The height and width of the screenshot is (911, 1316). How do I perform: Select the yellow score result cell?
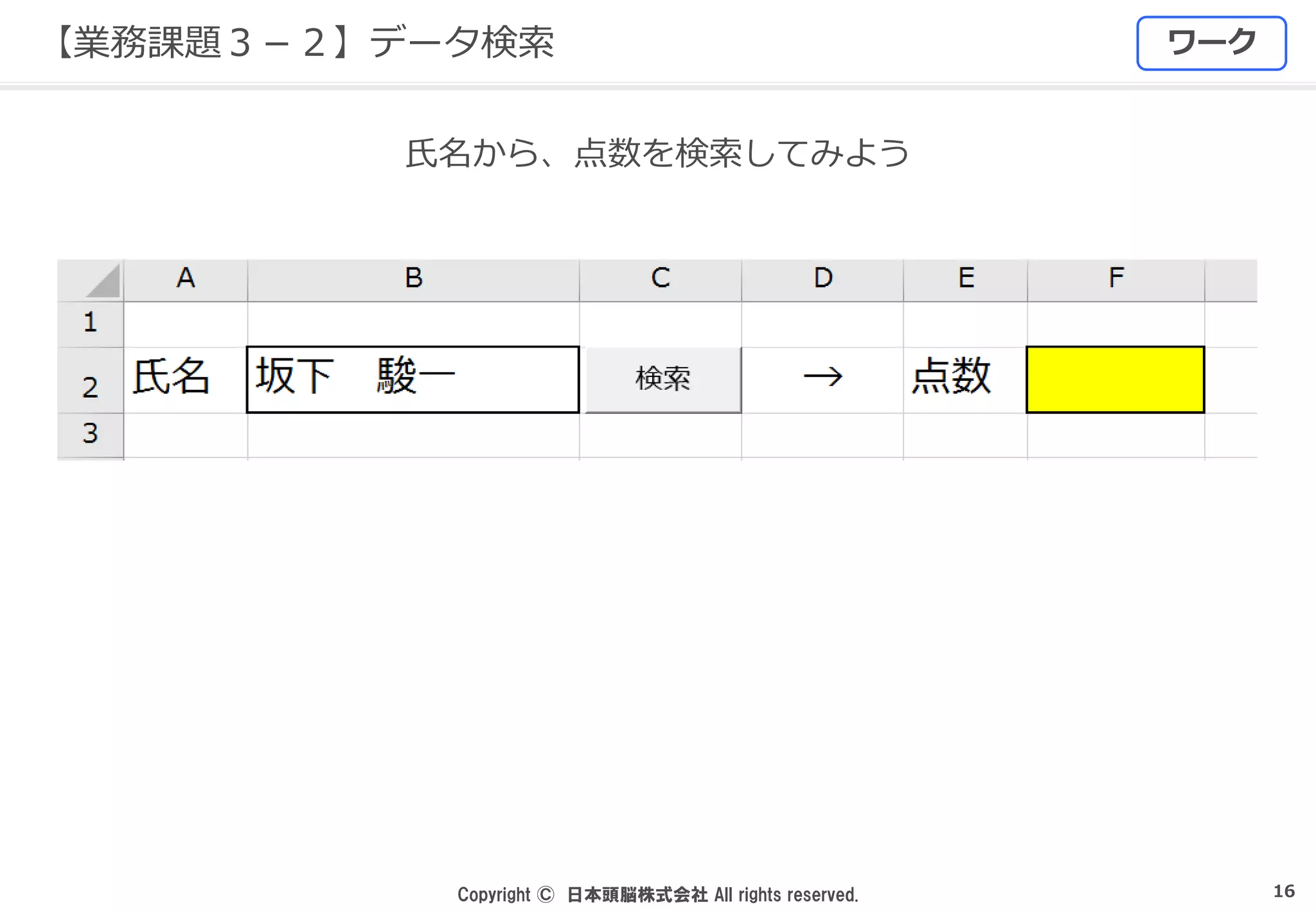pos(1116,380)
